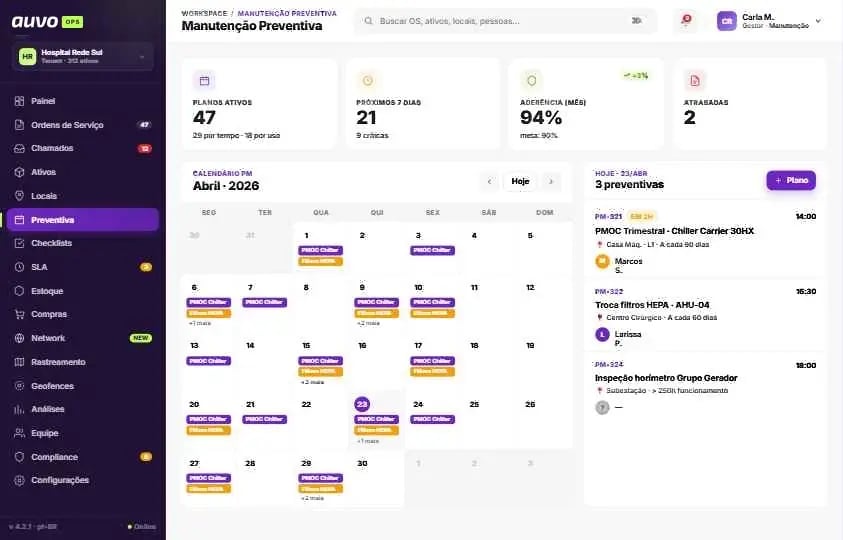Open the Carla M. user menu chevron

[818, 21]
